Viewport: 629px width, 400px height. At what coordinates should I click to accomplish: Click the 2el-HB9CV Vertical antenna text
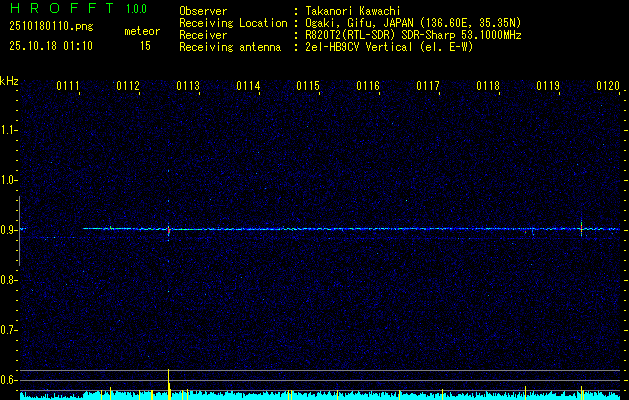[389, 47]
